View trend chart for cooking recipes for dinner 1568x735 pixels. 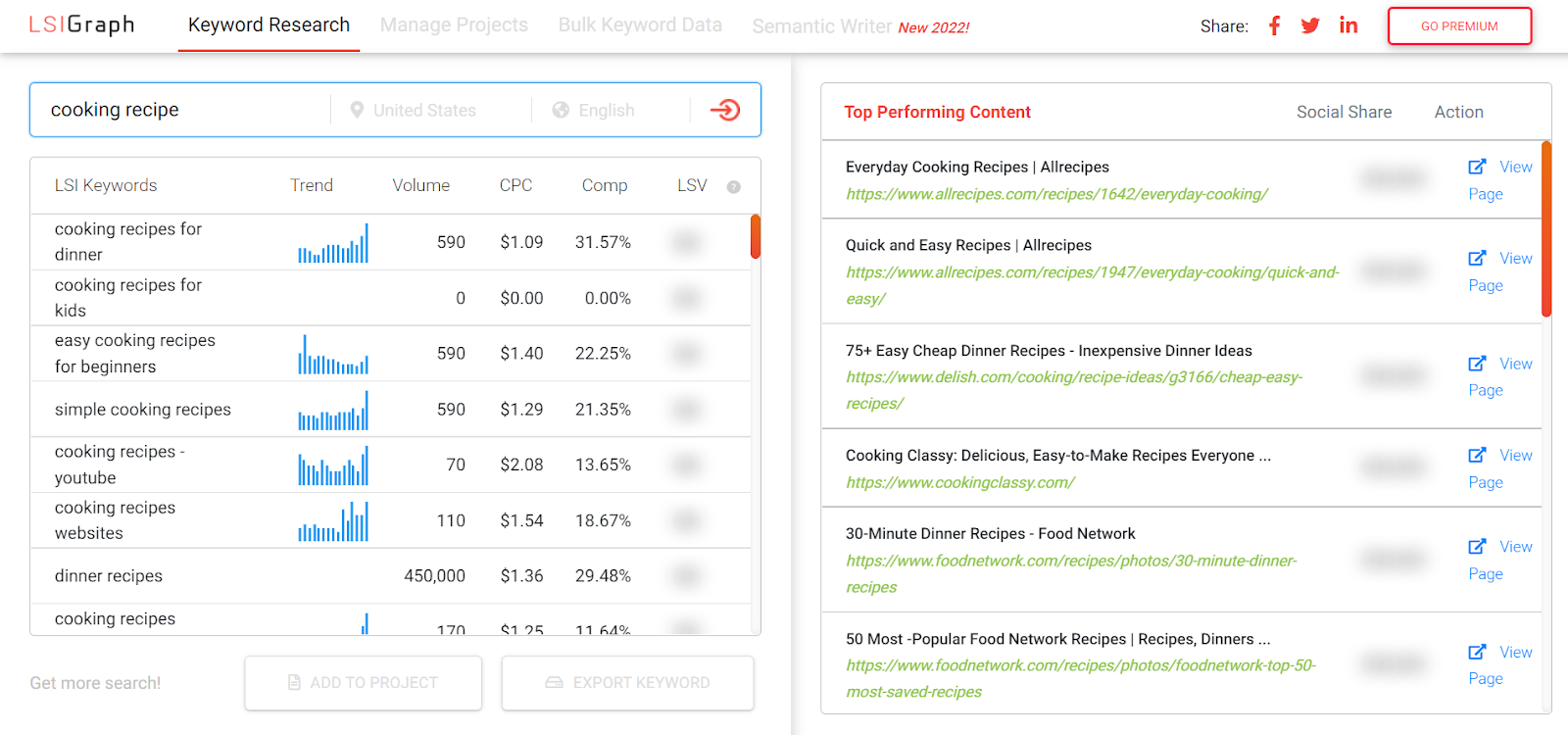[333, 243]
